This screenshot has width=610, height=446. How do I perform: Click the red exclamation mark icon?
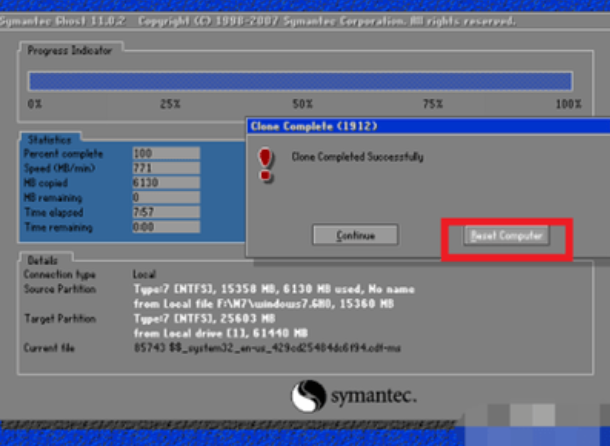266,162
